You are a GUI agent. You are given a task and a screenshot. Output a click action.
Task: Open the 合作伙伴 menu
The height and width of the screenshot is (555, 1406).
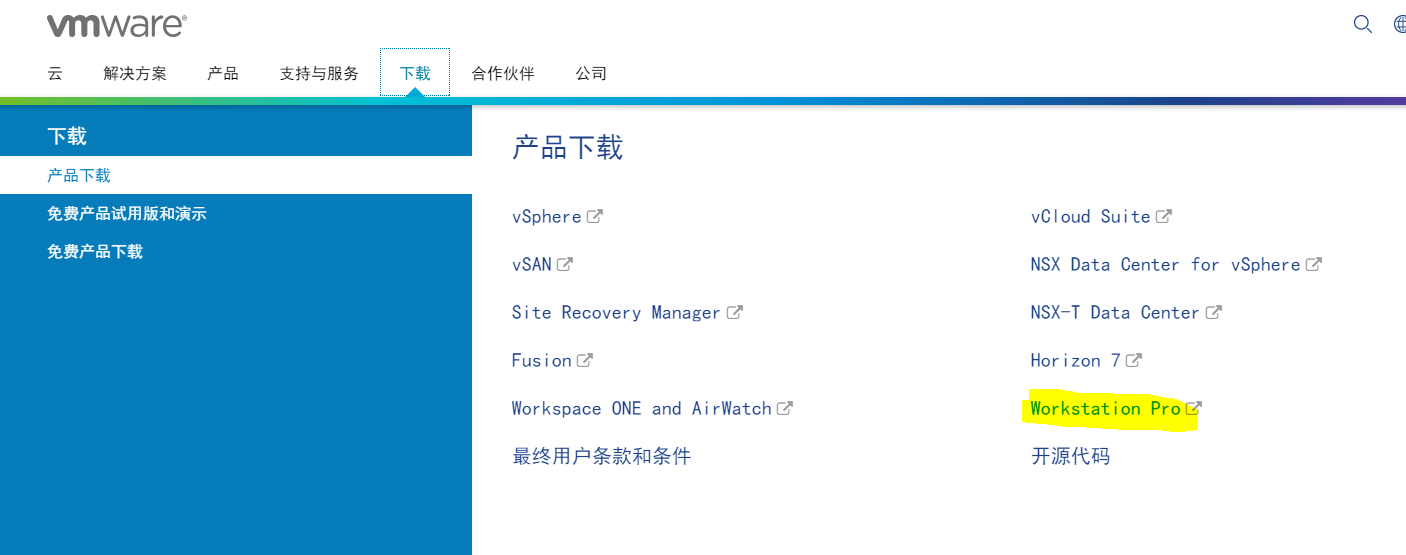pyautogui.click(x=503, y=73)
